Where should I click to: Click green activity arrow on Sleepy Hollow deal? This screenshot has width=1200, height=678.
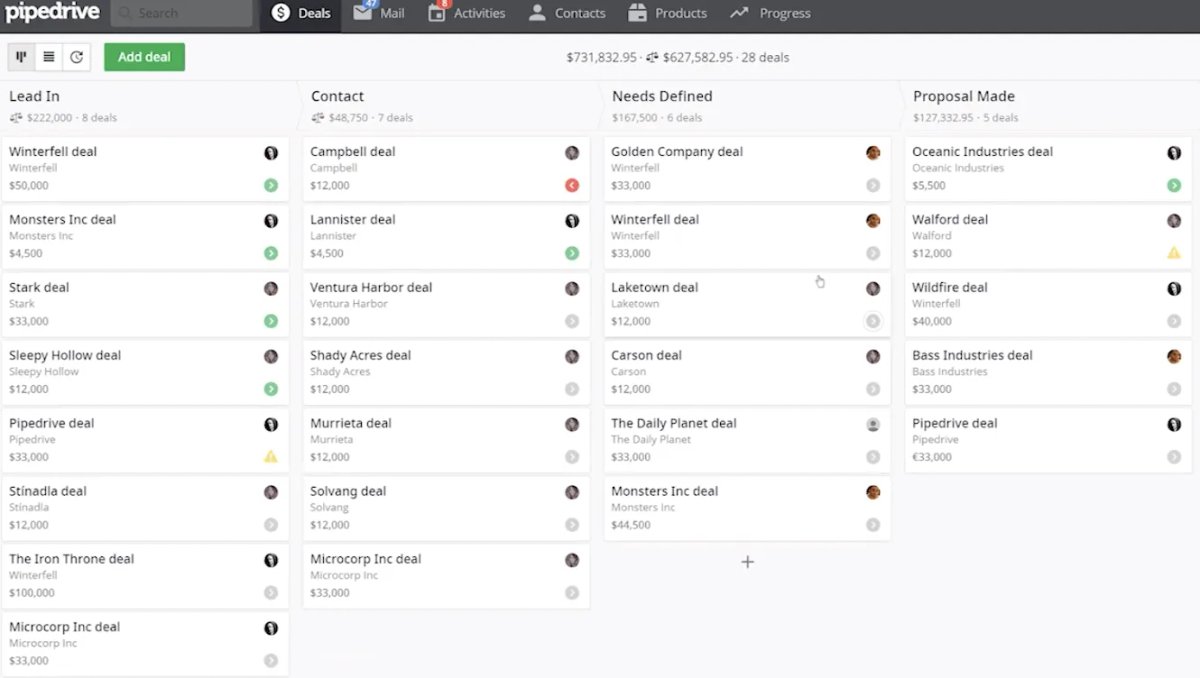point(271,389)
